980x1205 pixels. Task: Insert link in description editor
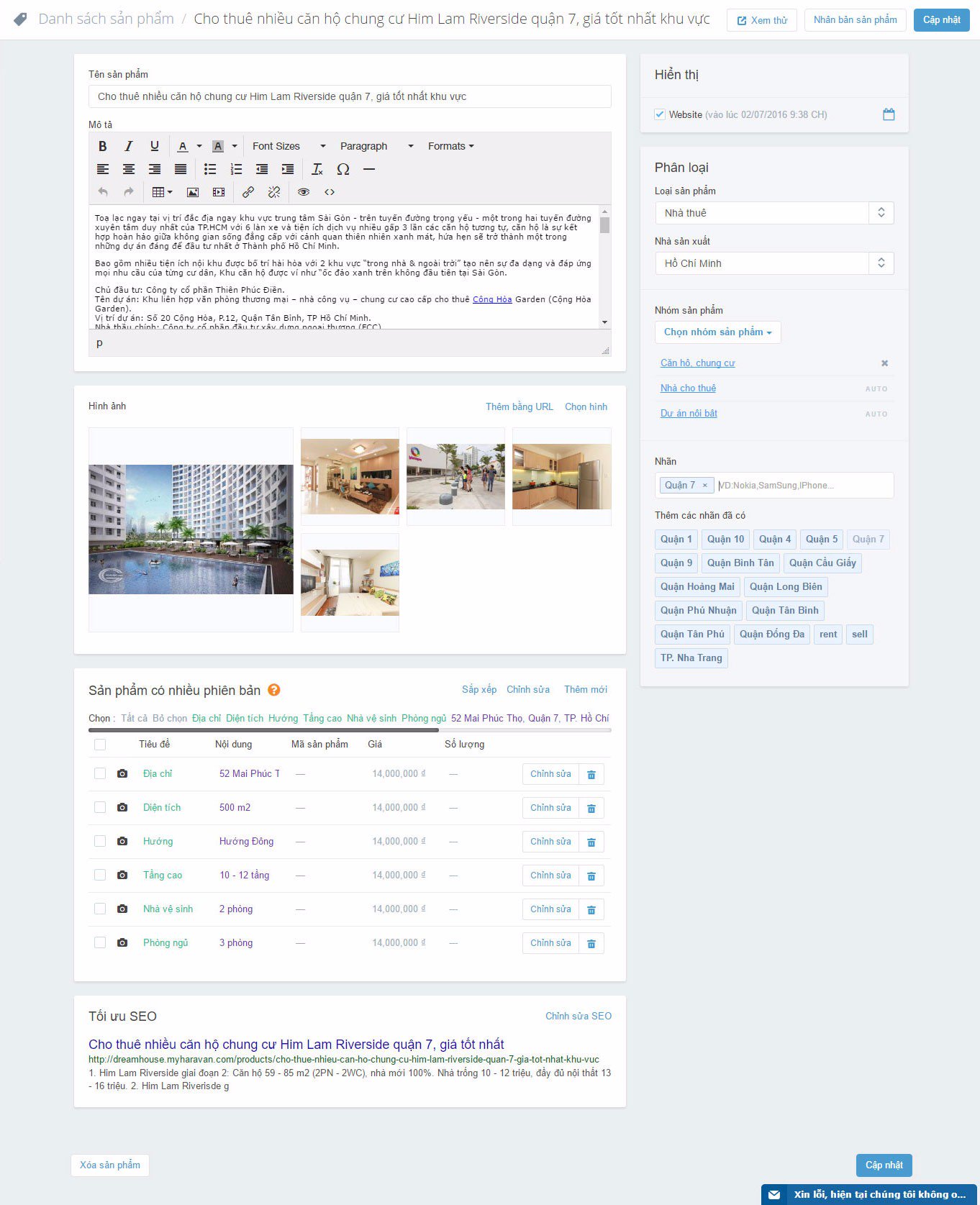coord(248,192)
